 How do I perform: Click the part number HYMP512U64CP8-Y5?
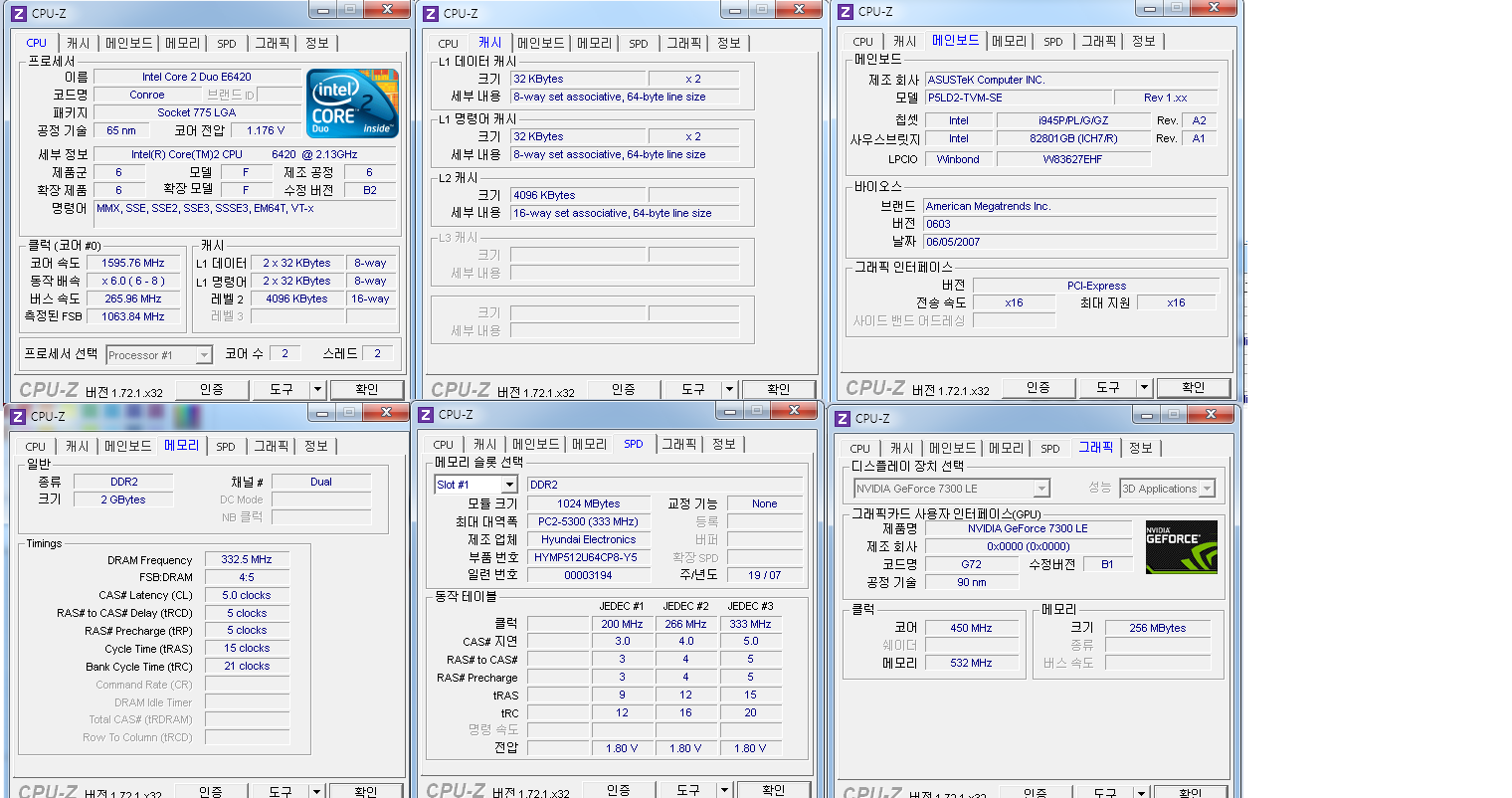[589, 557]
